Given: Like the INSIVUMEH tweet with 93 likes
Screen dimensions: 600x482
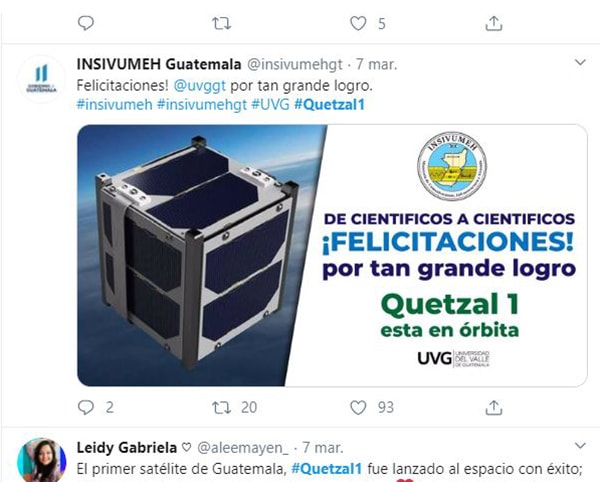Looking at the screenshot, I should 358,407.
